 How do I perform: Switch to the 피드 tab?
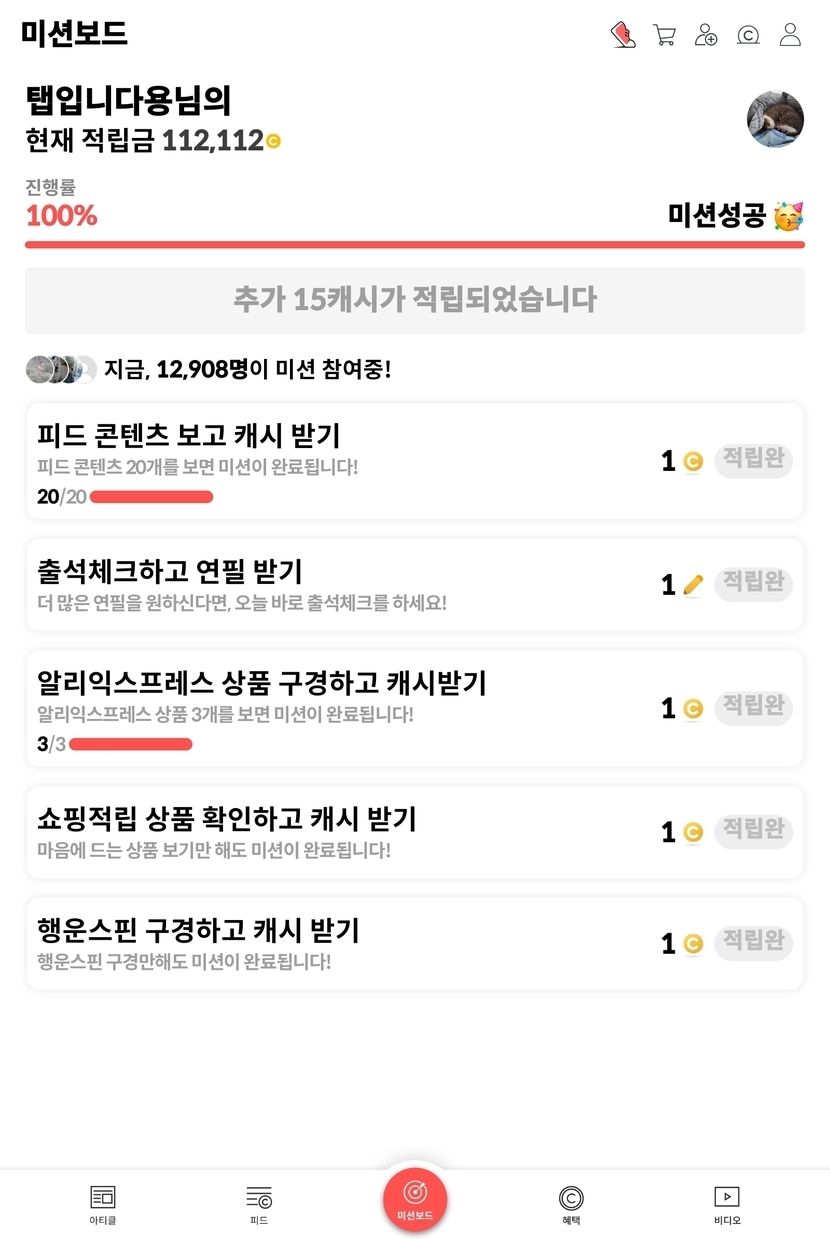pyautogui.click(x=259, y=1204)
